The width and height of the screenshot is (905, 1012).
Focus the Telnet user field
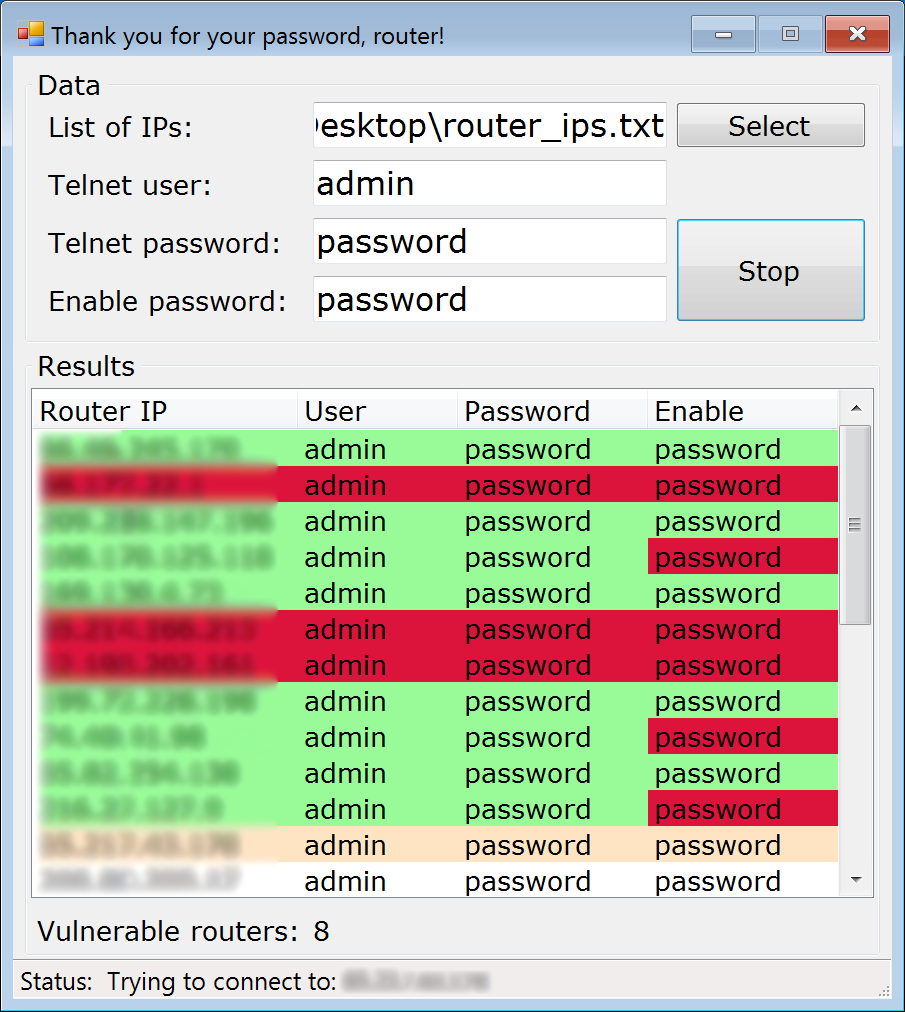[x=489, y=184]
